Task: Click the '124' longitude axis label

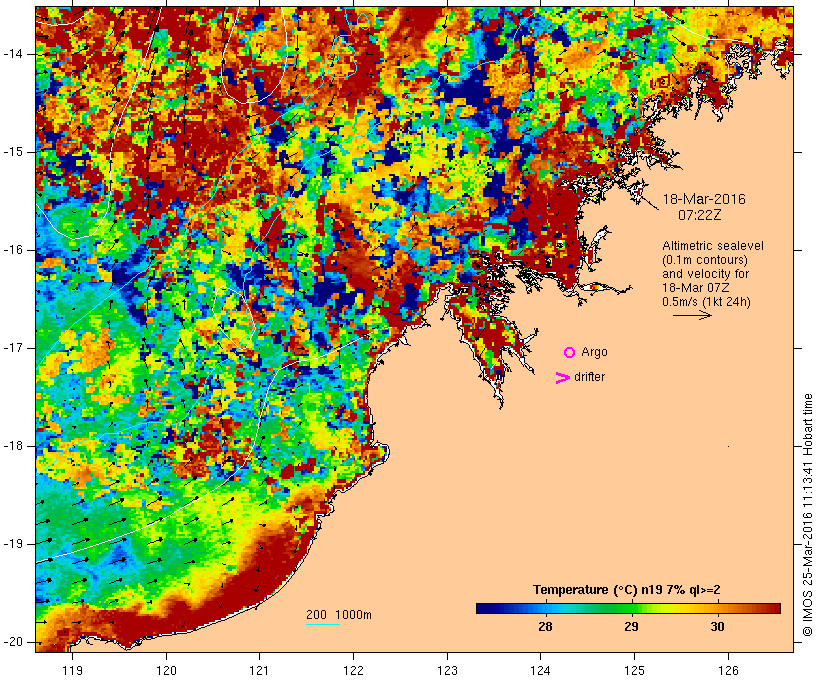Action: 541,670
